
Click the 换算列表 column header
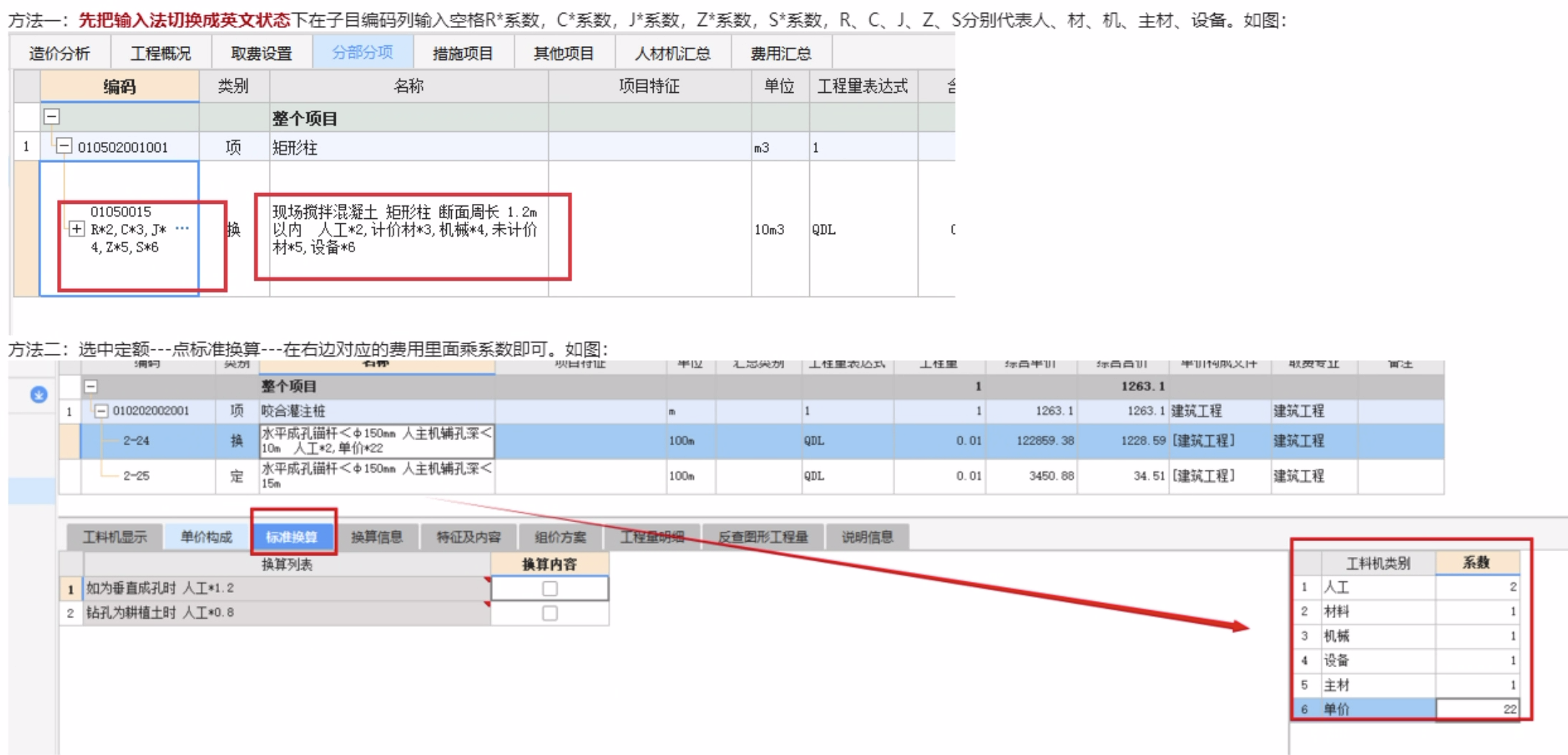click(x=287, y=564)
